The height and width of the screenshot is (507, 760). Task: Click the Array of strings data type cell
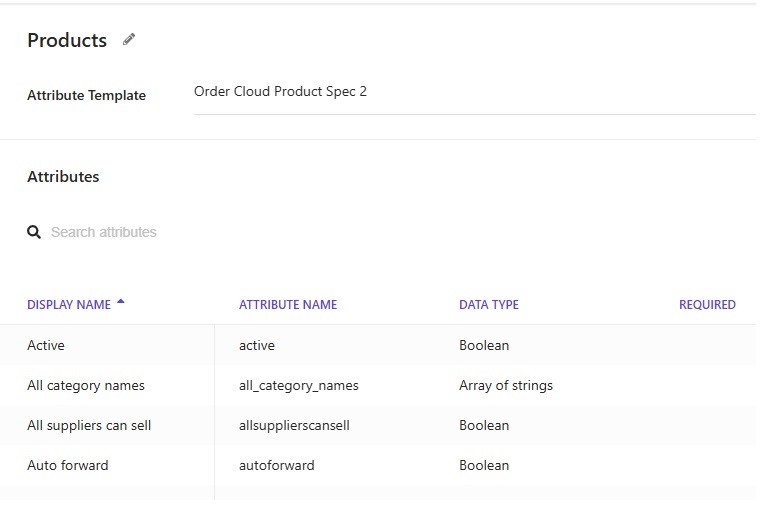coord(505,385)
